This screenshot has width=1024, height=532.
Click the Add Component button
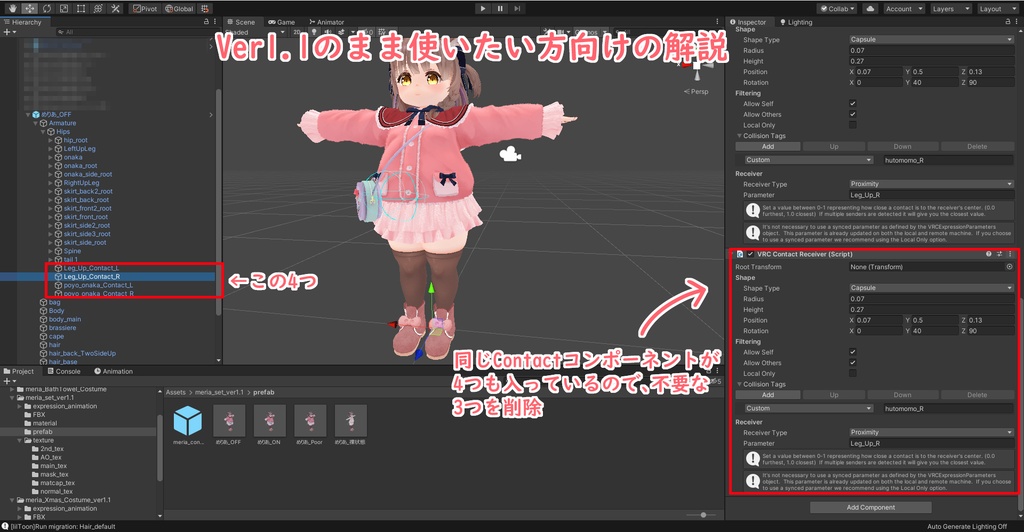[871, 507]
